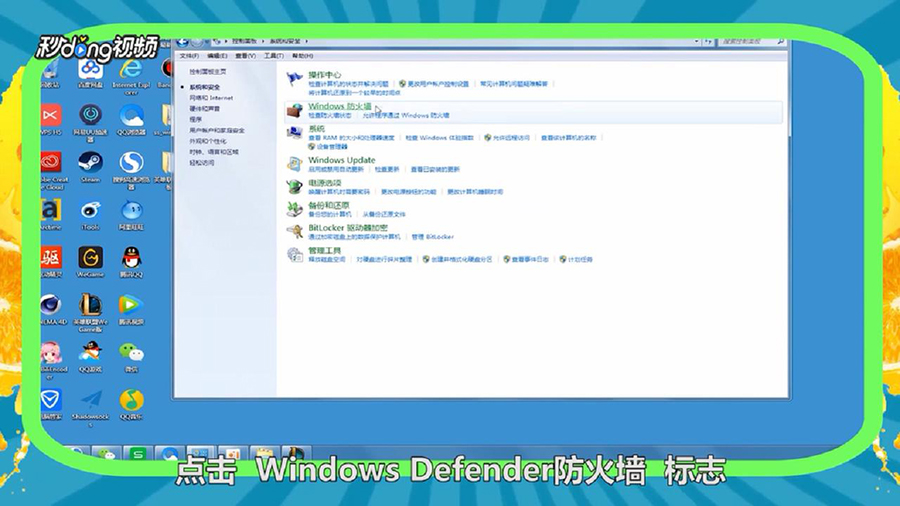
Task: Expand the address bar history dropdown arrow
Action: point(696,41)
